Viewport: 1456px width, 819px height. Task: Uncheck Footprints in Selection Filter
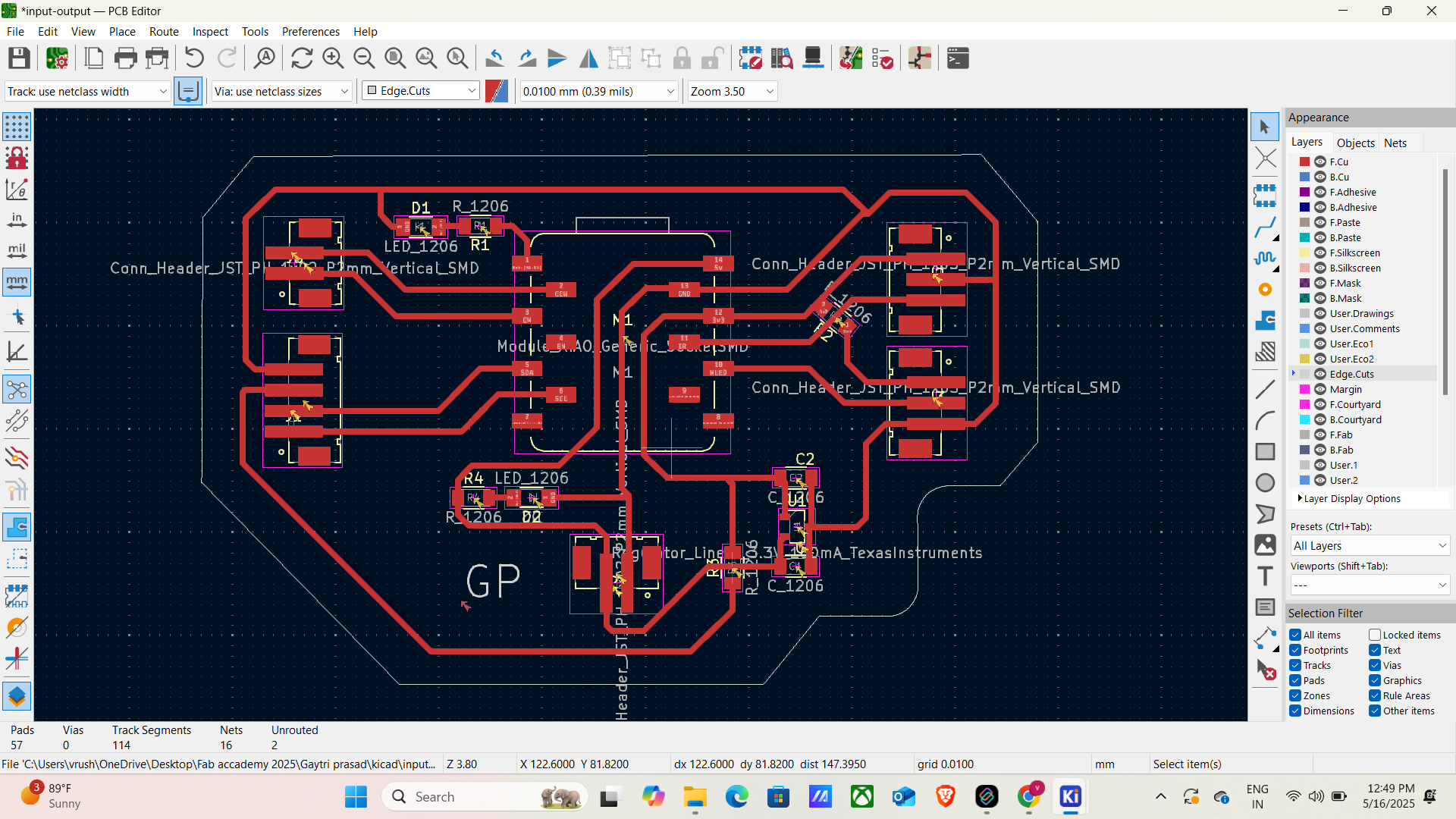click(x=1295, y=651)
